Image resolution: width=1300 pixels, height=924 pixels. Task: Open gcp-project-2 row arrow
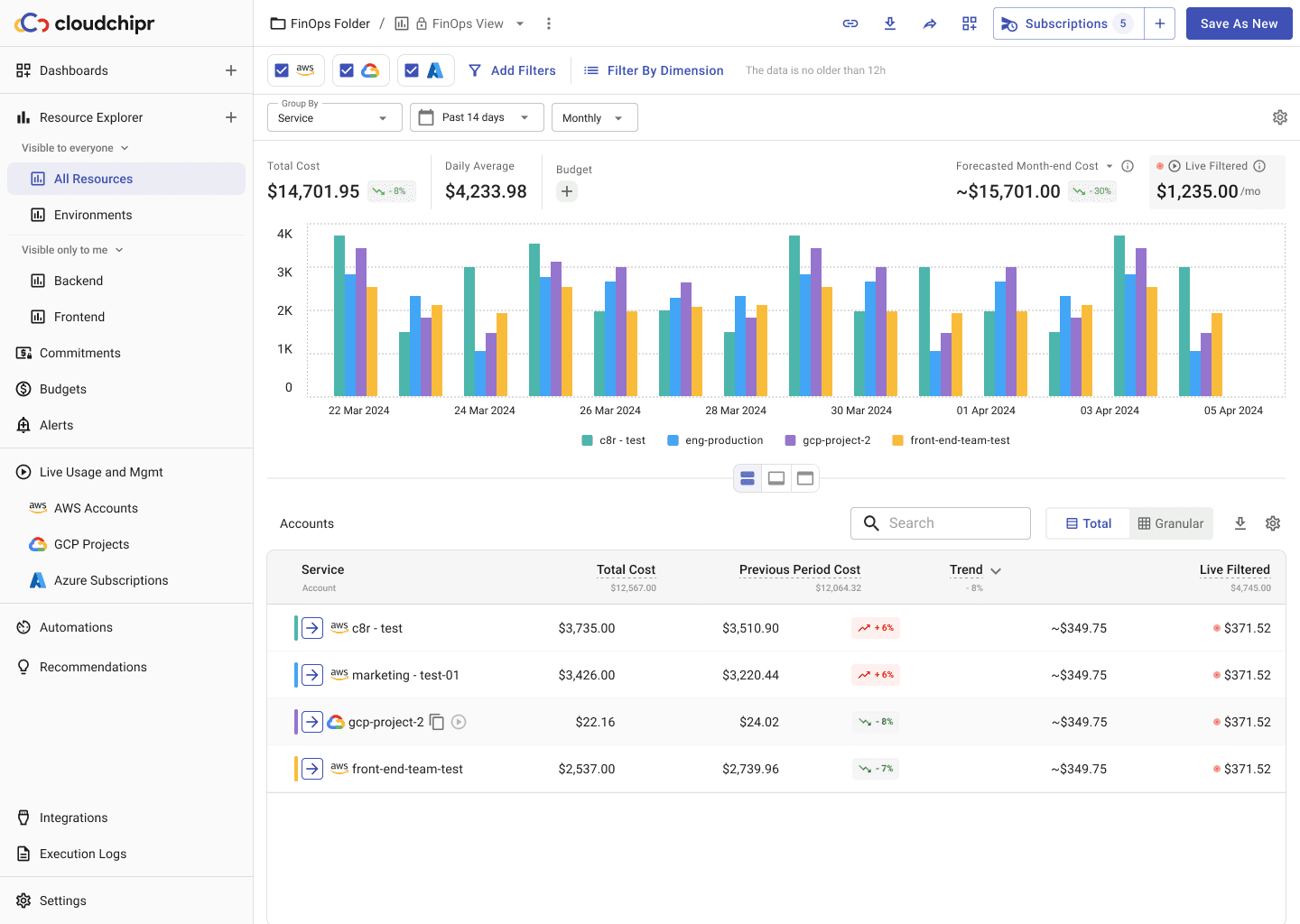click(312, 722)
